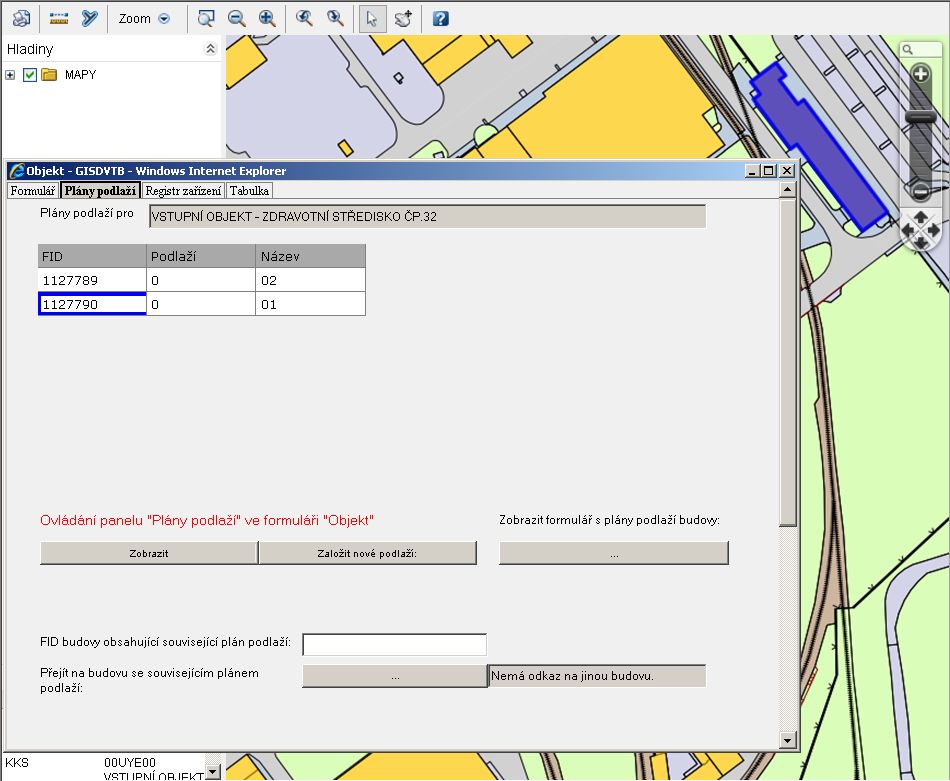Click the red Ovládání panelu heading text
This screenshot has height=781, width=950.
[x=207, y=520]
